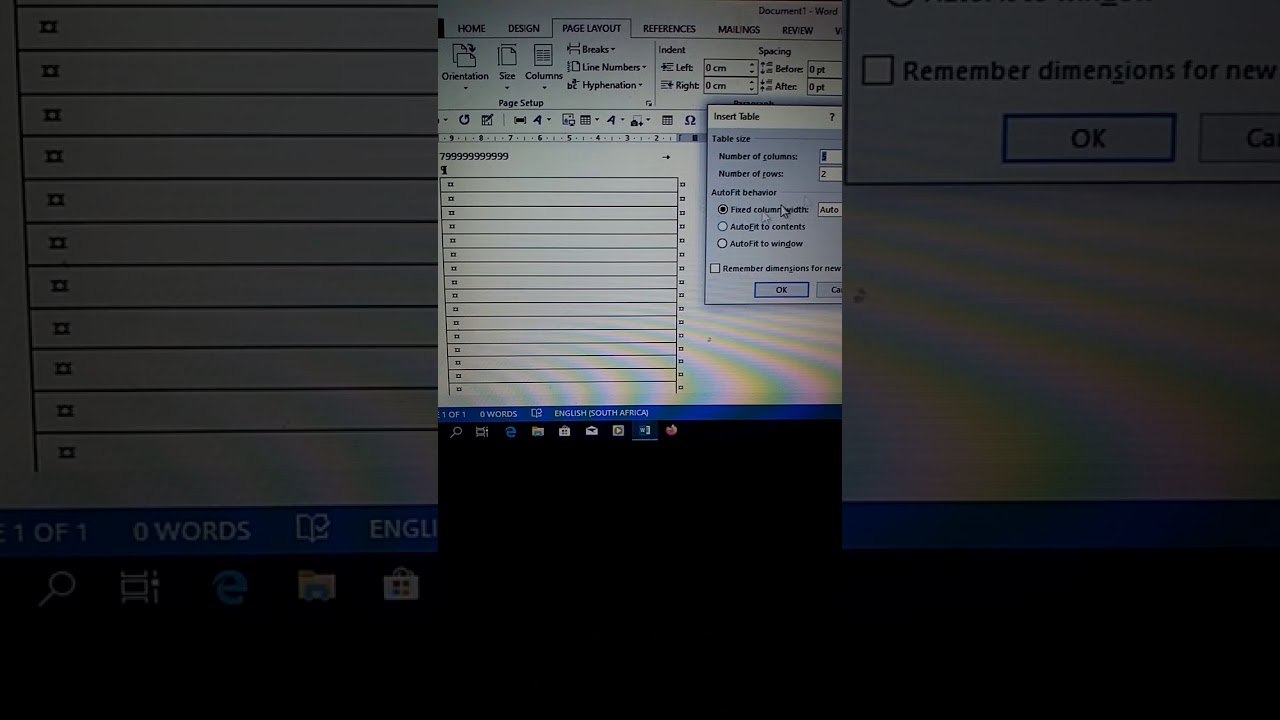Click the document text 799999999999
This screenshot has height=720, width=1280.
(x=474, y=156)
